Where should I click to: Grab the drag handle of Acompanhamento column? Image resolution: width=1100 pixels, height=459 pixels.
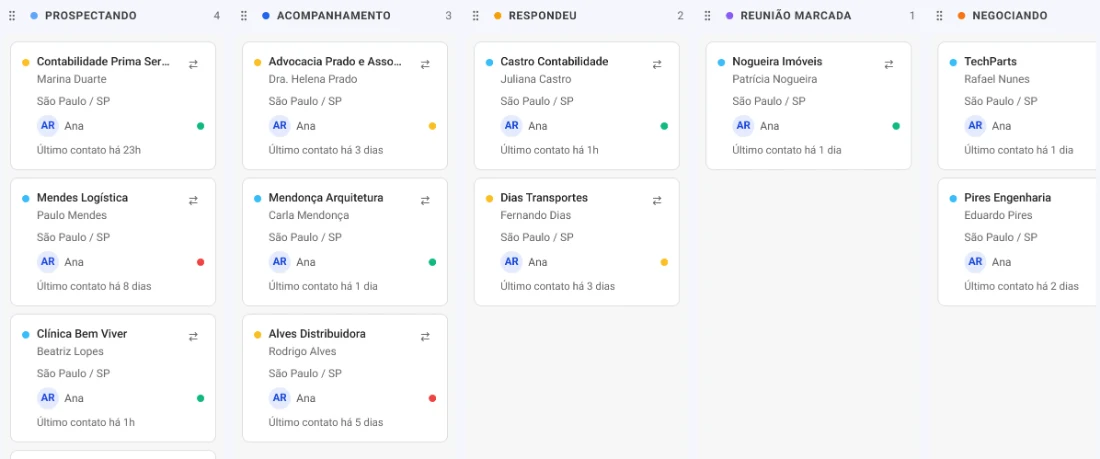244,15
